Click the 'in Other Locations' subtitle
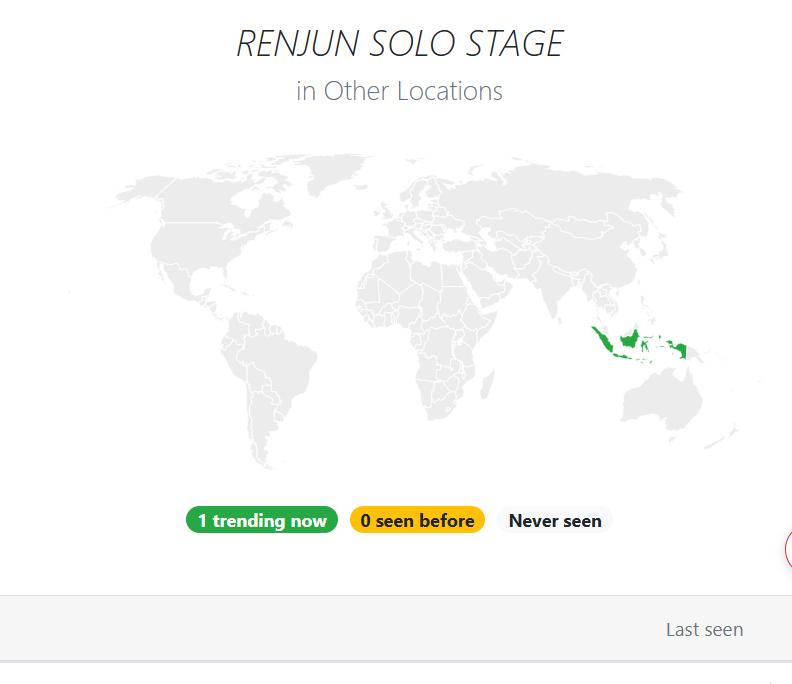792x684 pixels. point(399,91)
